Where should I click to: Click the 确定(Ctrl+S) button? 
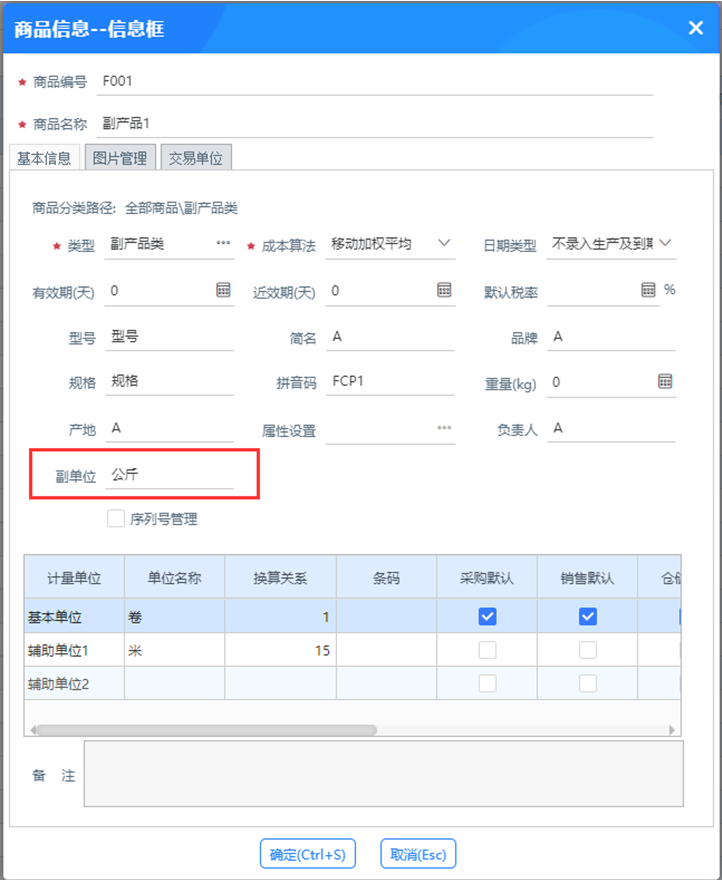tap(308, 854)
